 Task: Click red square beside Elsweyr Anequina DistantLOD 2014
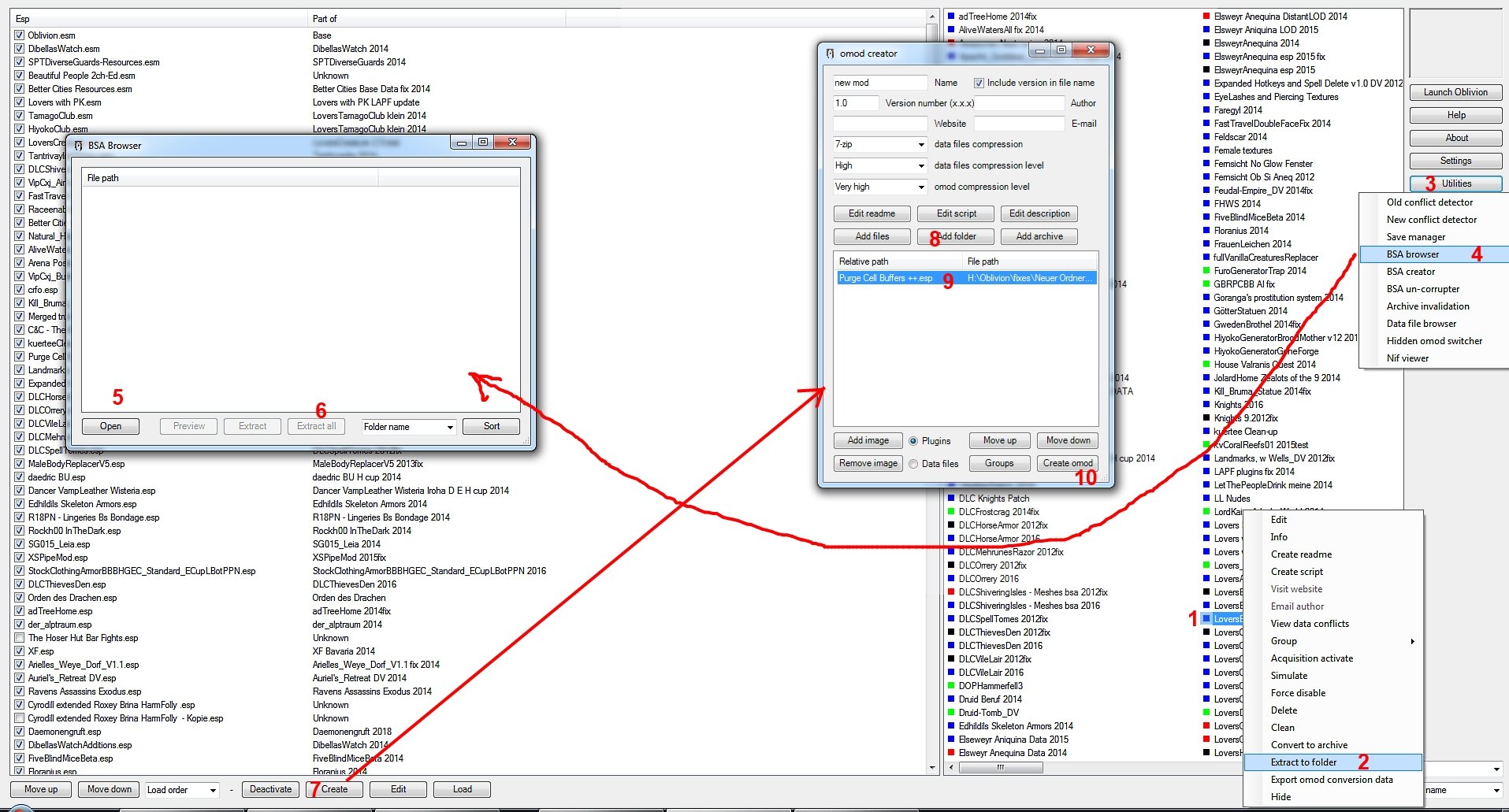(x=1206, y=16)
